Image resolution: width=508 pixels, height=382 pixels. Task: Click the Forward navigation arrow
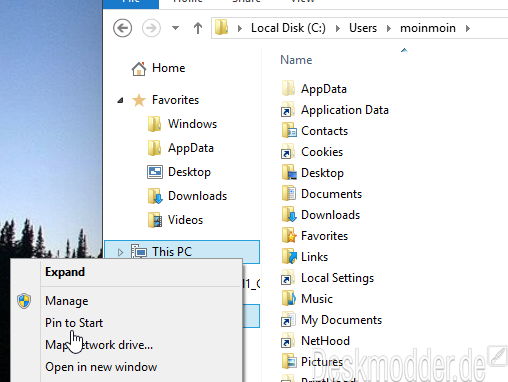151,28
